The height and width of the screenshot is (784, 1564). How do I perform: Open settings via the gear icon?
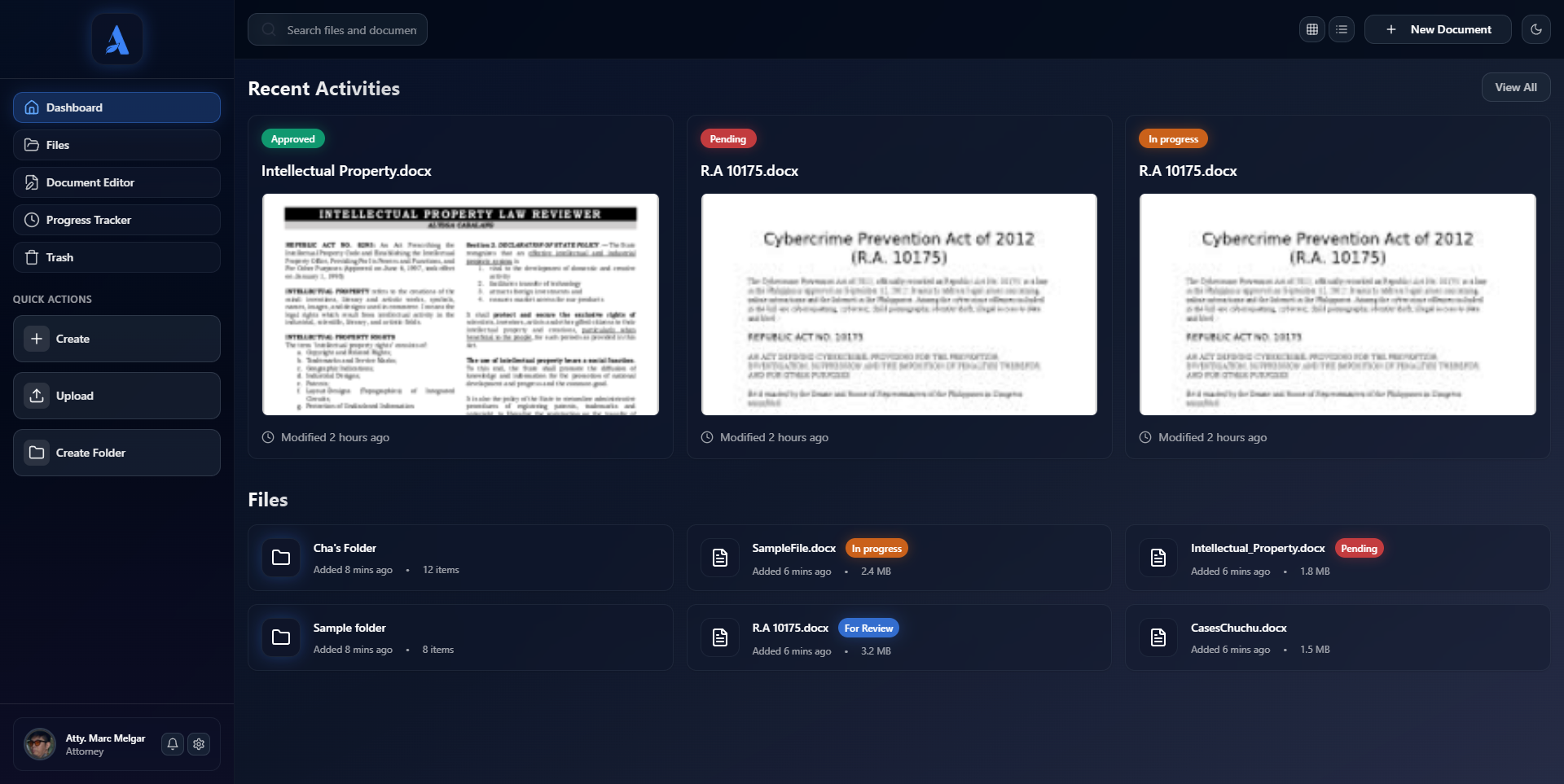197,743
